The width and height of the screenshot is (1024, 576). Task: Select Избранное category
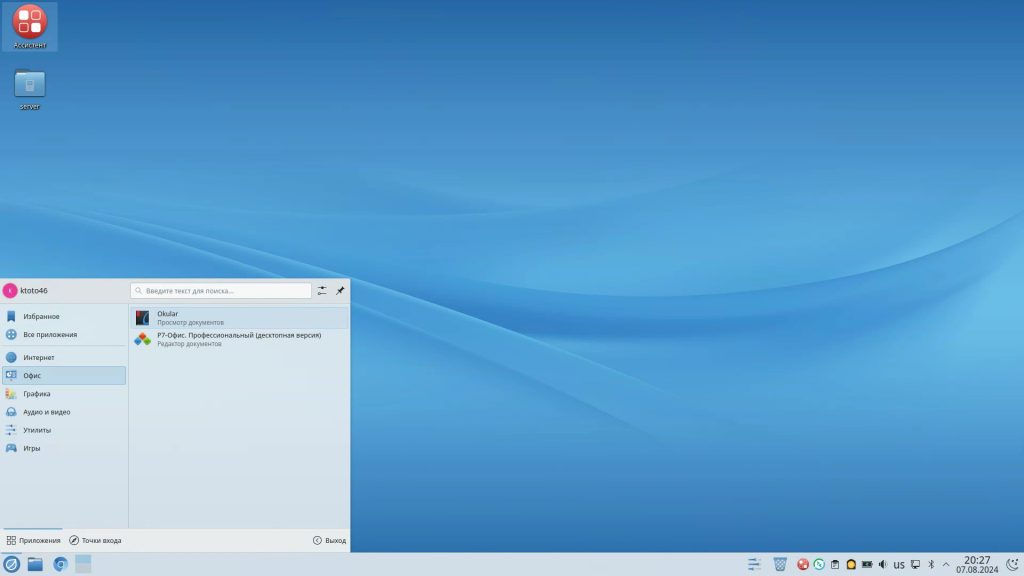pos(64,316)
